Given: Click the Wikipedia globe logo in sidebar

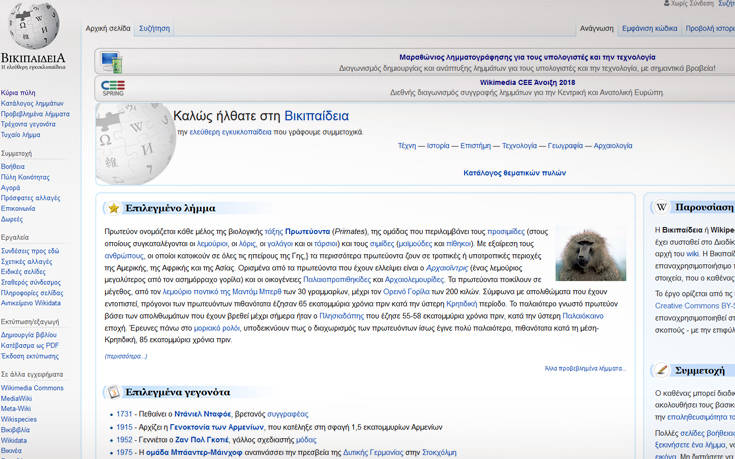Looking at the screenshot, I should (34, 26).
